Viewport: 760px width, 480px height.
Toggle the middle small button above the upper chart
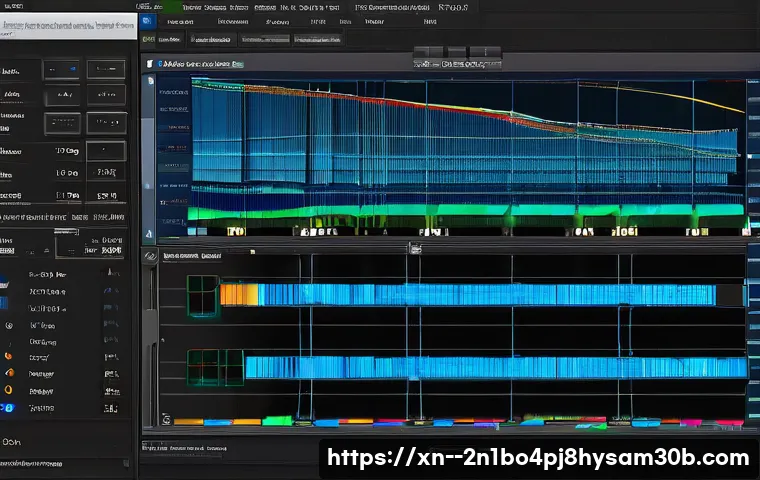456,54
